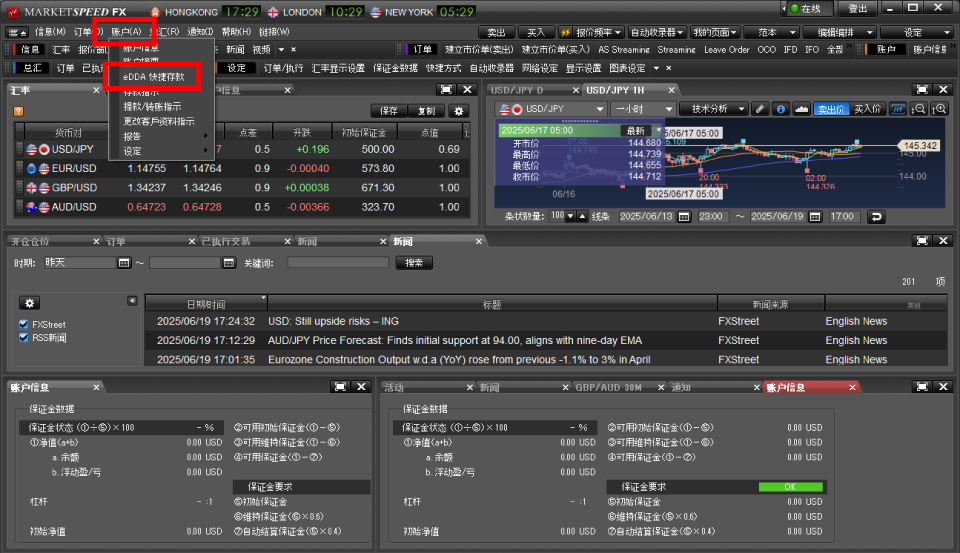The height and width of the screenshot is (553, 960).
Task: Click the 23:00 start time field
Action: click(712, 217)
